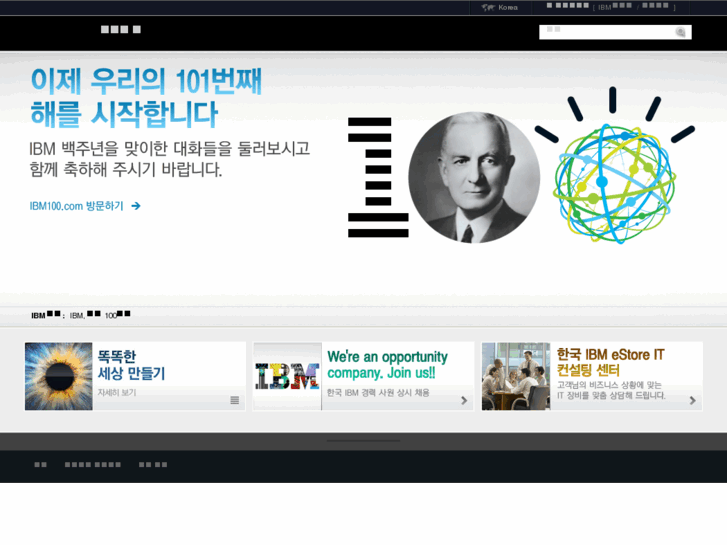The height and width of the screenshot is (545, 727).
Task: Click the eye thumbnail on the 똑똑한 세상 card
Action: tap(58, 376)
